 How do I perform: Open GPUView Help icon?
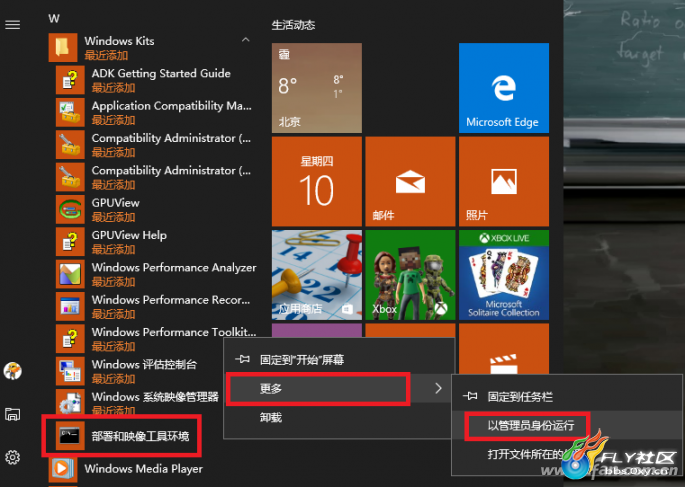click(x=70, y=242)
